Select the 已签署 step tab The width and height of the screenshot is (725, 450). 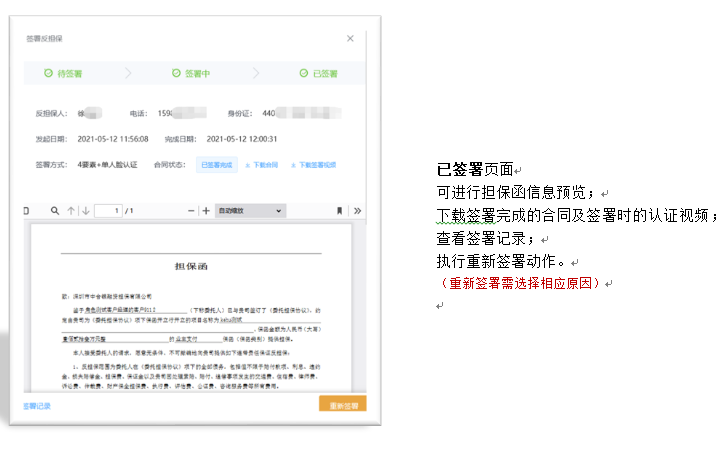click(318, 74)
